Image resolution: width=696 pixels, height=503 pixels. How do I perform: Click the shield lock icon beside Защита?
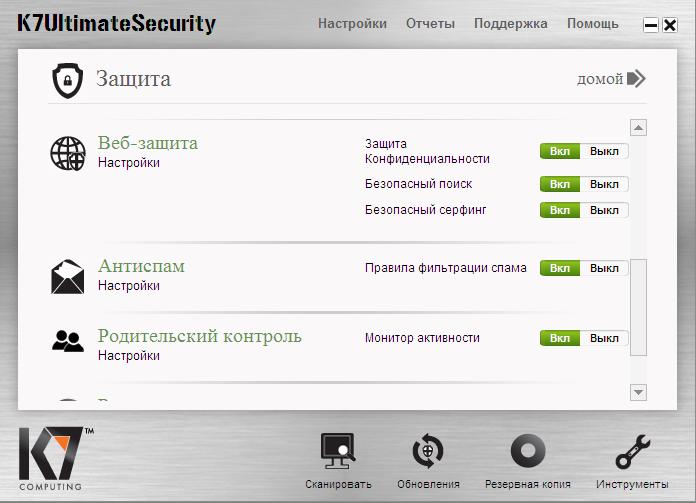coord(67,80)
